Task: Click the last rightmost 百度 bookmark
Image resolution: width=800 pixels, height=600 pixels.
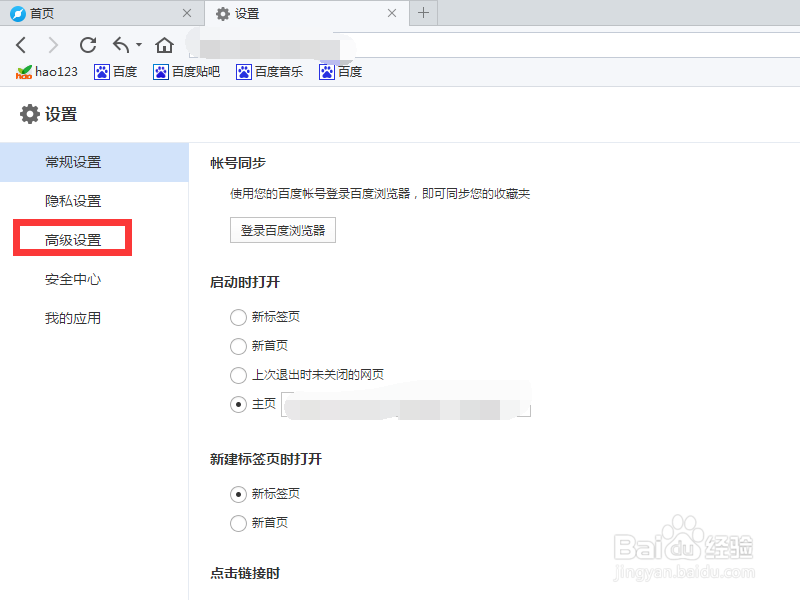Action: tap(340, 71)
